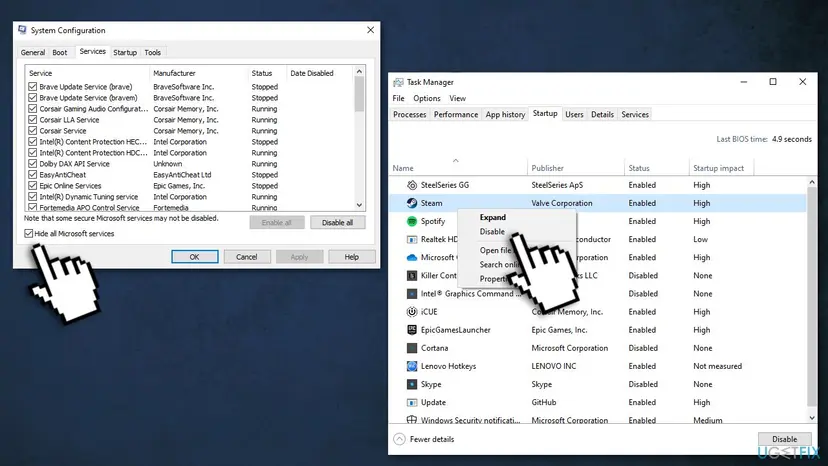Click the System Configuration title icon
The width and height of the screenshot is (828, 466).
coord(22,30)
